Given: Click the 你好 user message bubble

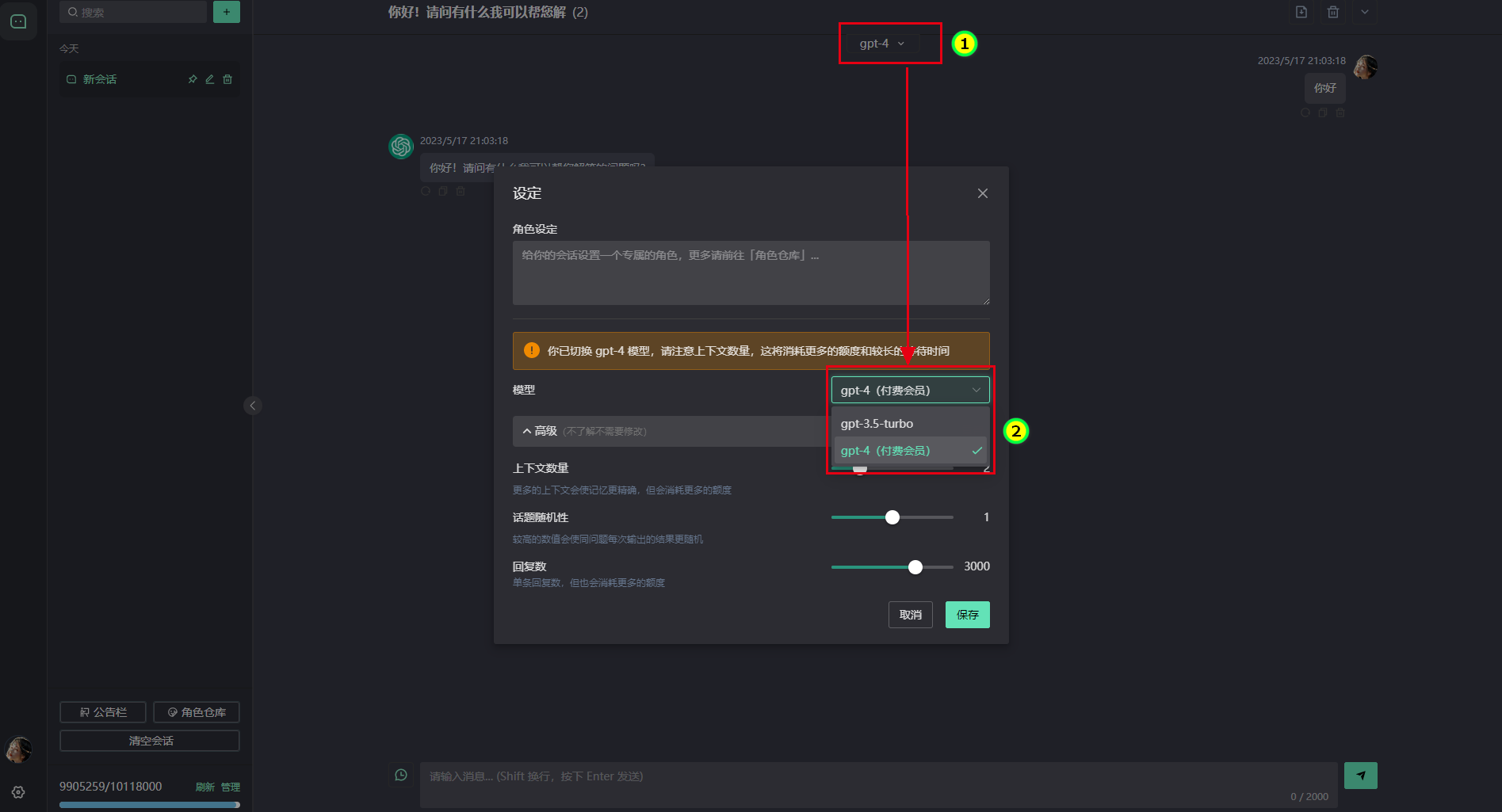Looking at the screenshot, I should (x=1325, y=88).
